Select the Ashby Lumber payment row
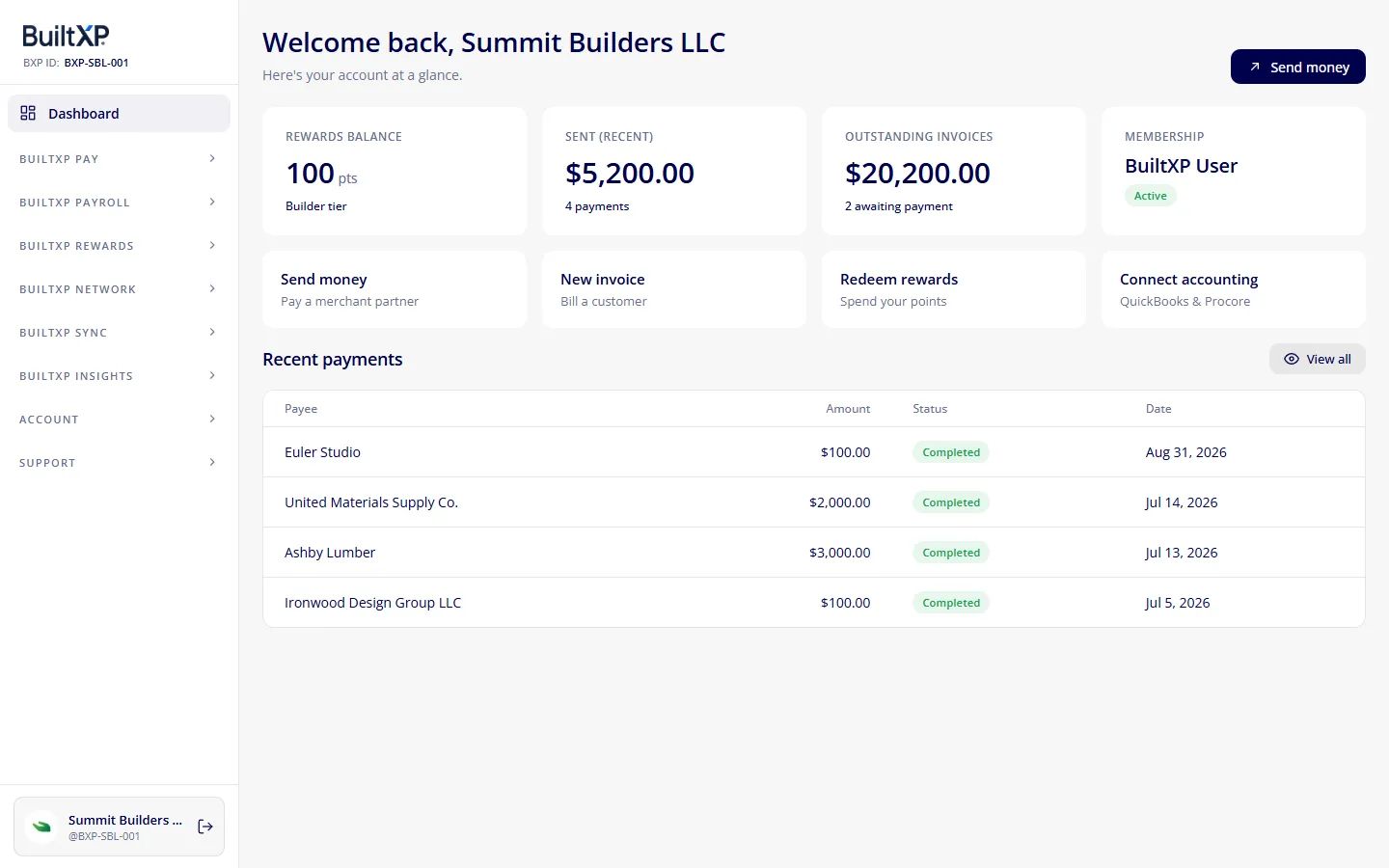 point(814,553)
